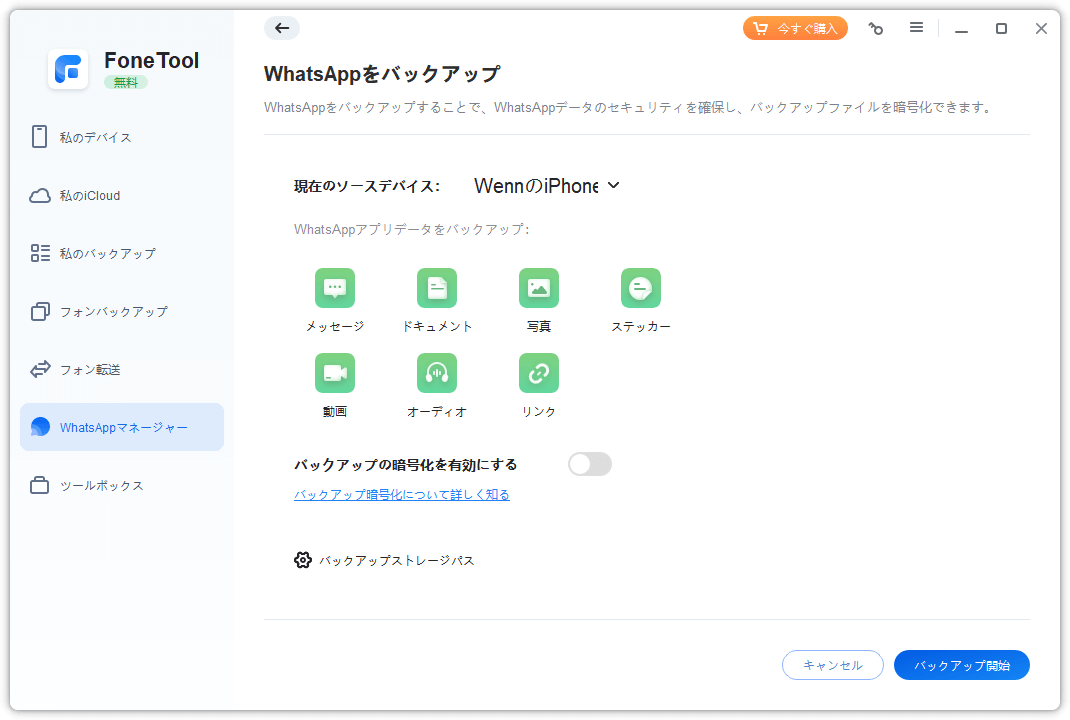1070x720 pixels.
Task: Enable the バックアップの暗号化 encryption toggle
Action: coord(589,464)
